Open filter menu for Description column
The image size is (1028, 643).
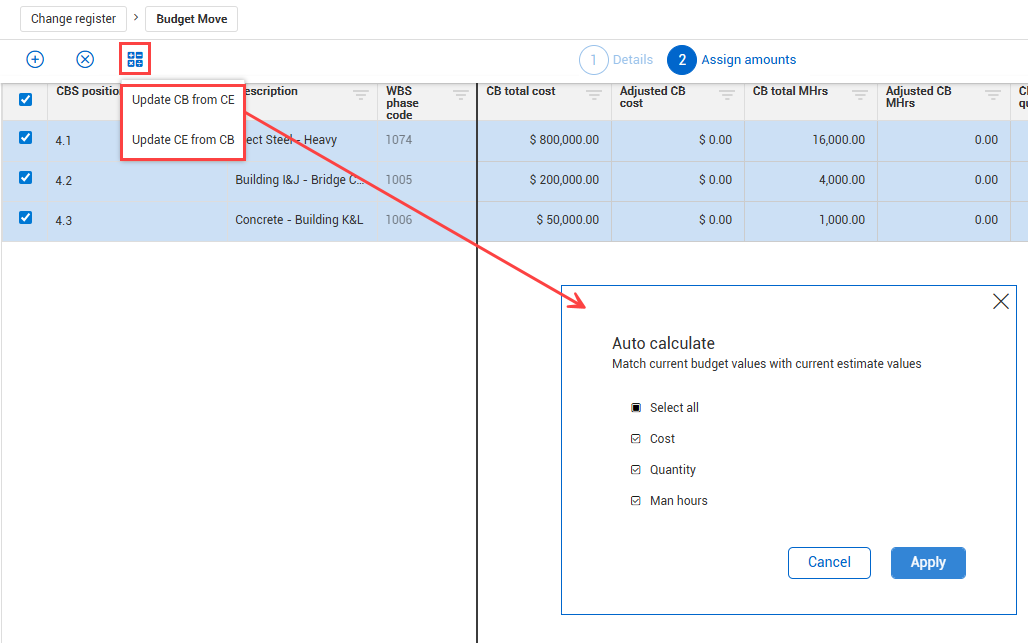point(361,95)
